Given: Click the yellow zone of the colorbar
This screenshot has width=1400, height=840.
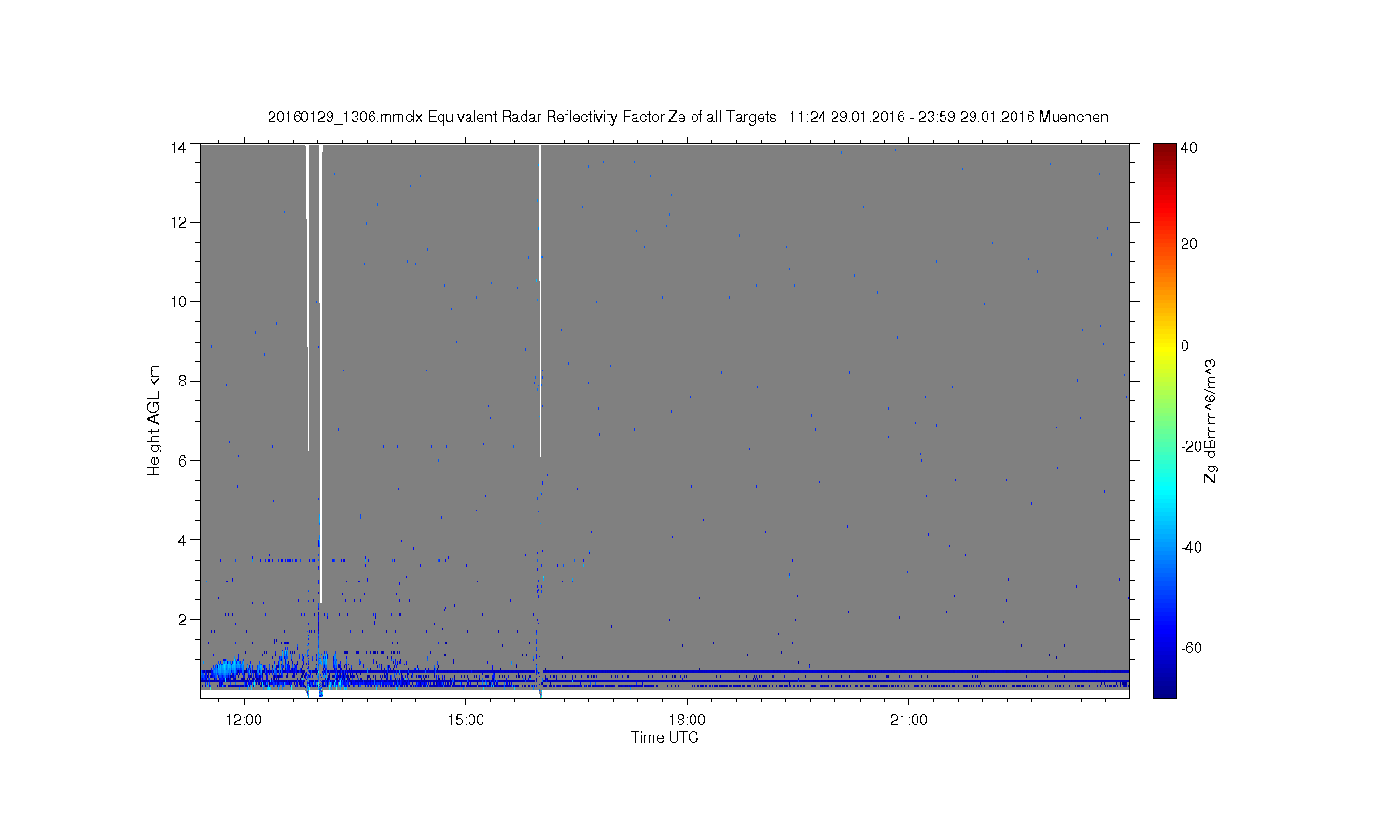Looking at the screenshot, I should (1164, 348).
